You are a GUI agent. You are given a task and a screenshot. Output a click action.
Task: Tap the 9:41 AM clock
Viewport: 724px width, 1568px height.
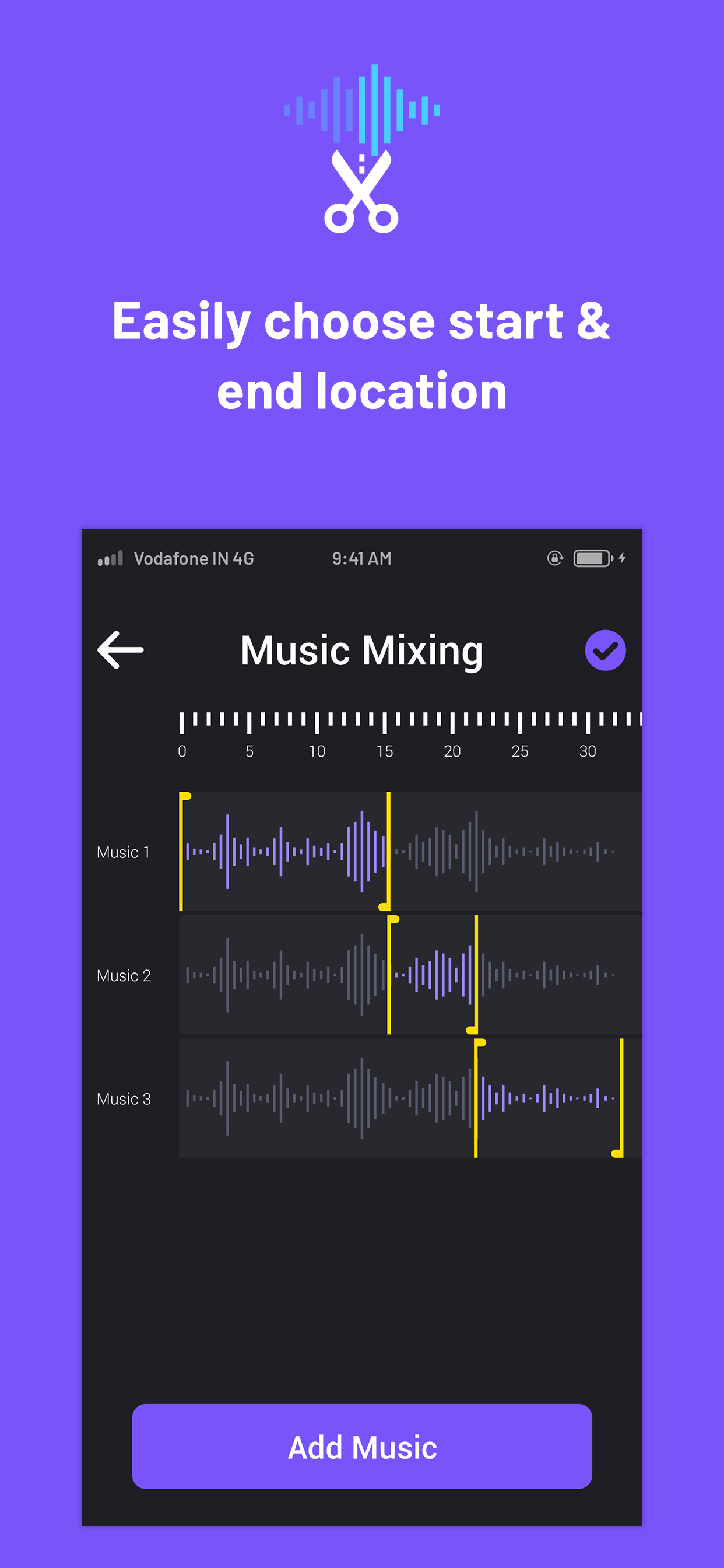pyautogui.click(x=362, y=558)
